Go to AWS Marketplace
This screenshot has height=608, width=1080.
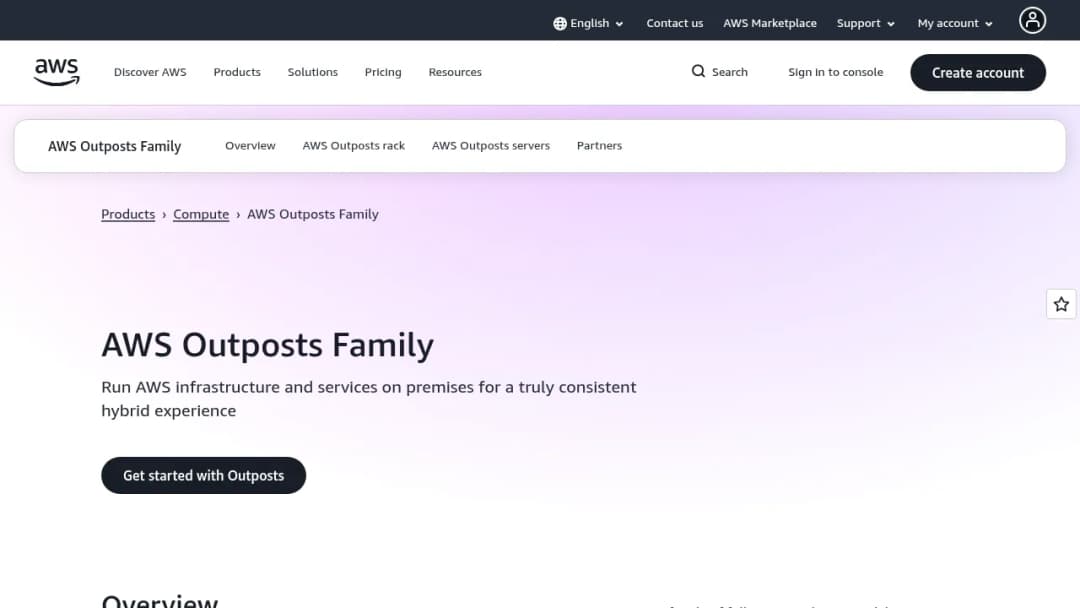coord(769,23)
